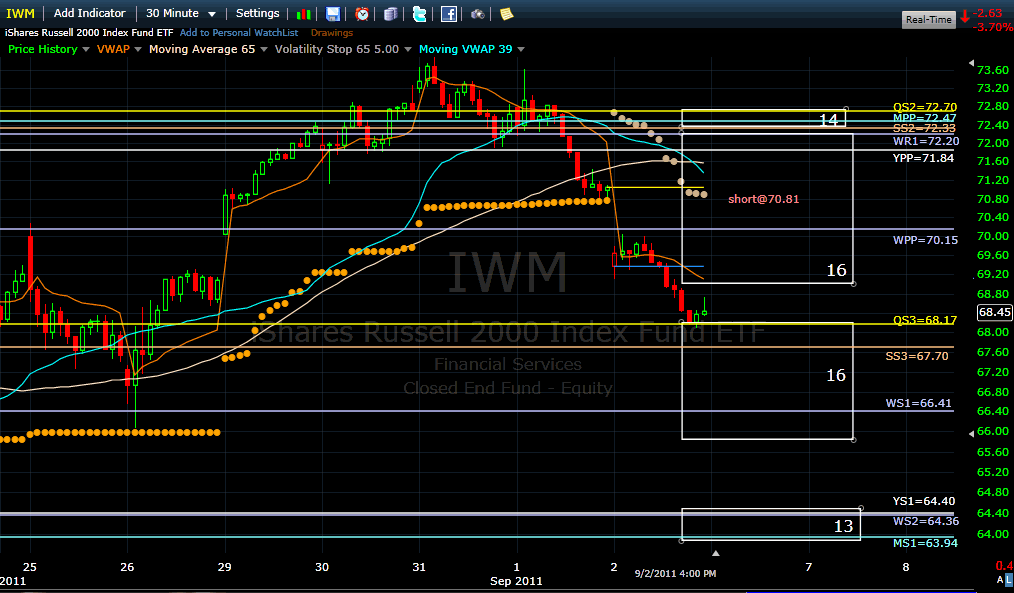Click the YPP=71.84 pivot label
Viewport: 1014px width, 593px height.
point(923,158)
